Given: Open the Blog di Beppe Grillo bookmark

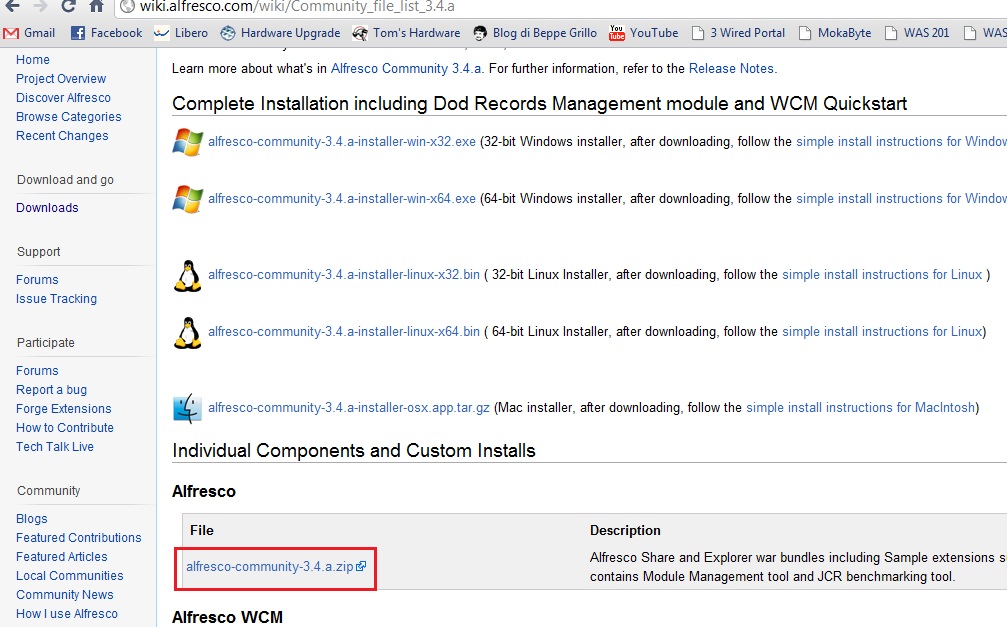Looking at the screenshot, I should [x=534, y=33].
